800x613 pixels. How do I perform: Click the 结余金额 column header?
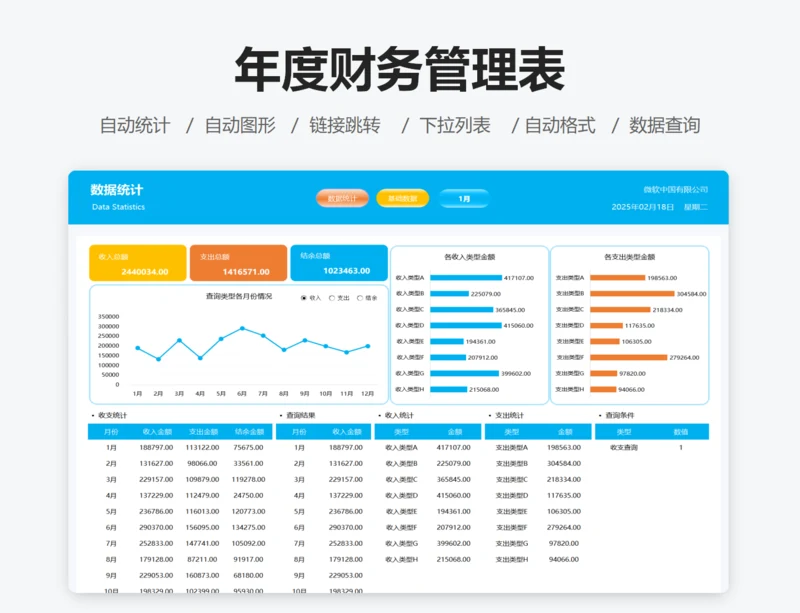[249, 432]
